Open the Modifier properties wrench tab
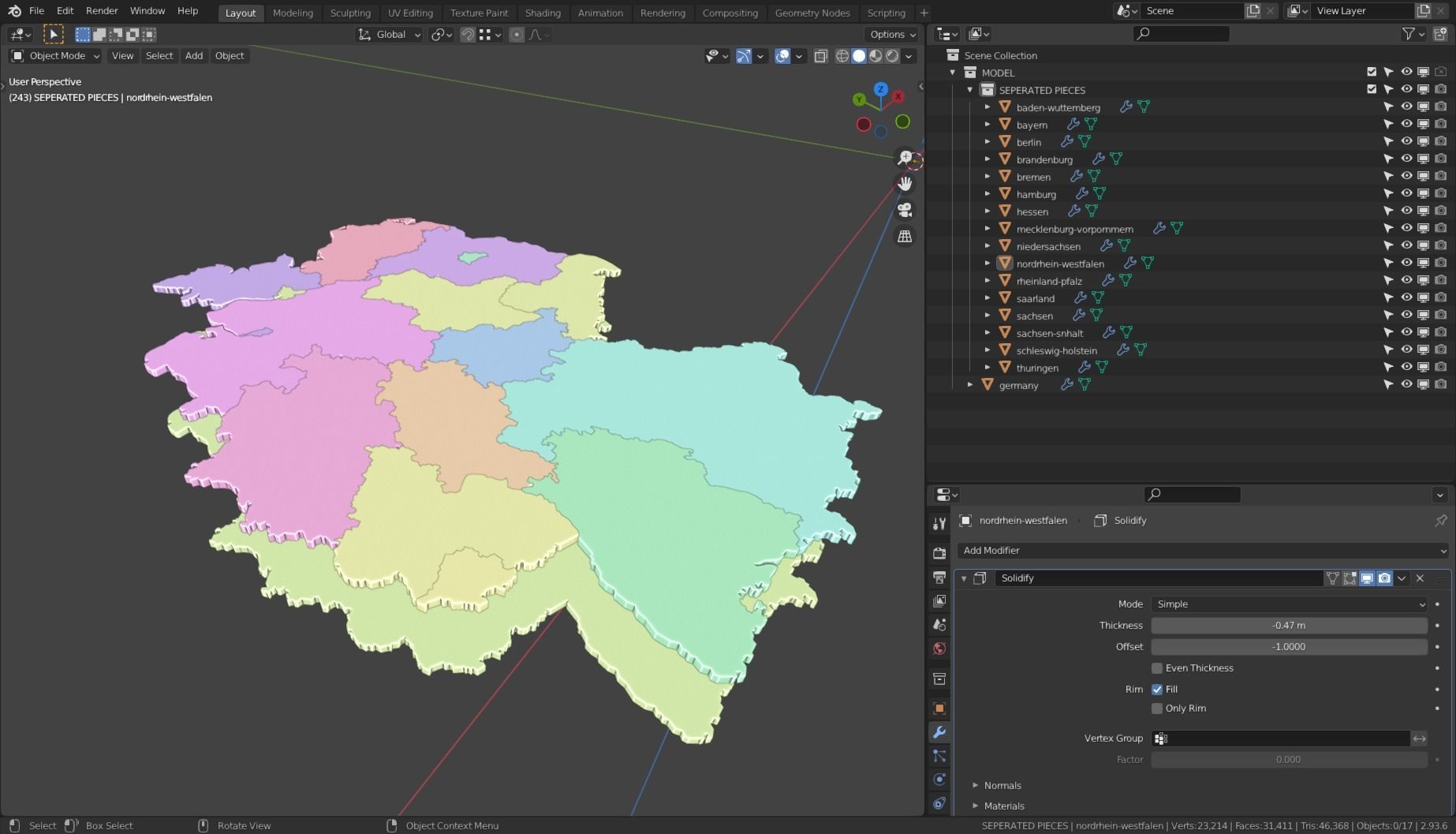This screenshot has width=1456, height=834. pyautogui.click(x=939, y=732)
